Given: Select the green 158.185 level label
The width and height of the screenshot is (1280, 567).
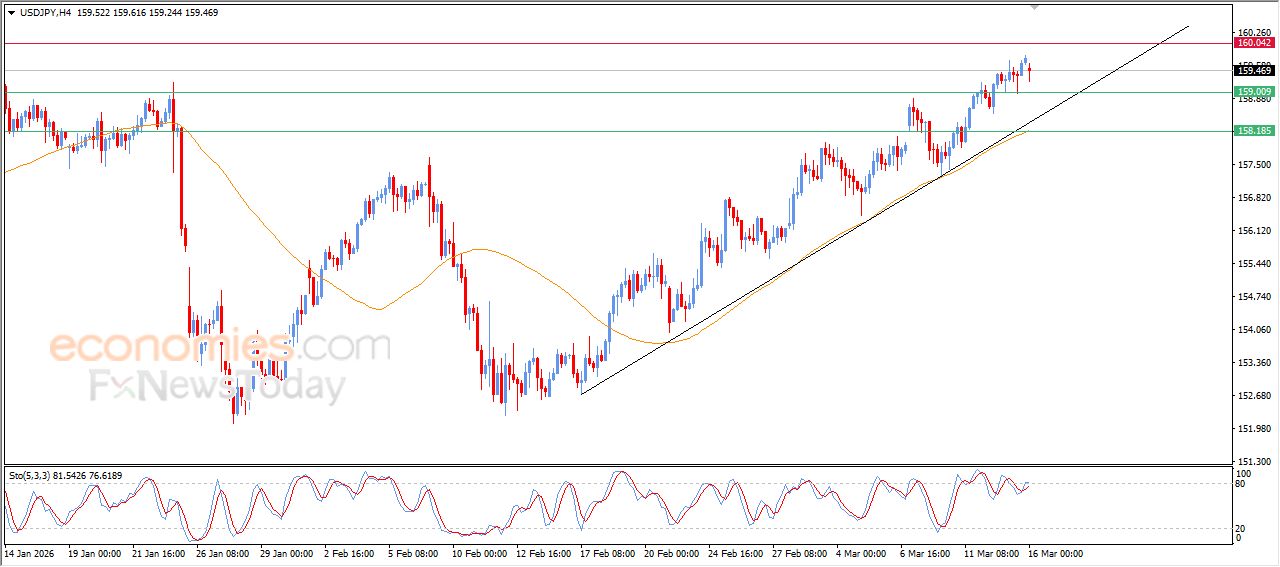Looking at the screenshot, I should pyautogui.click(x=1254, y=131).
